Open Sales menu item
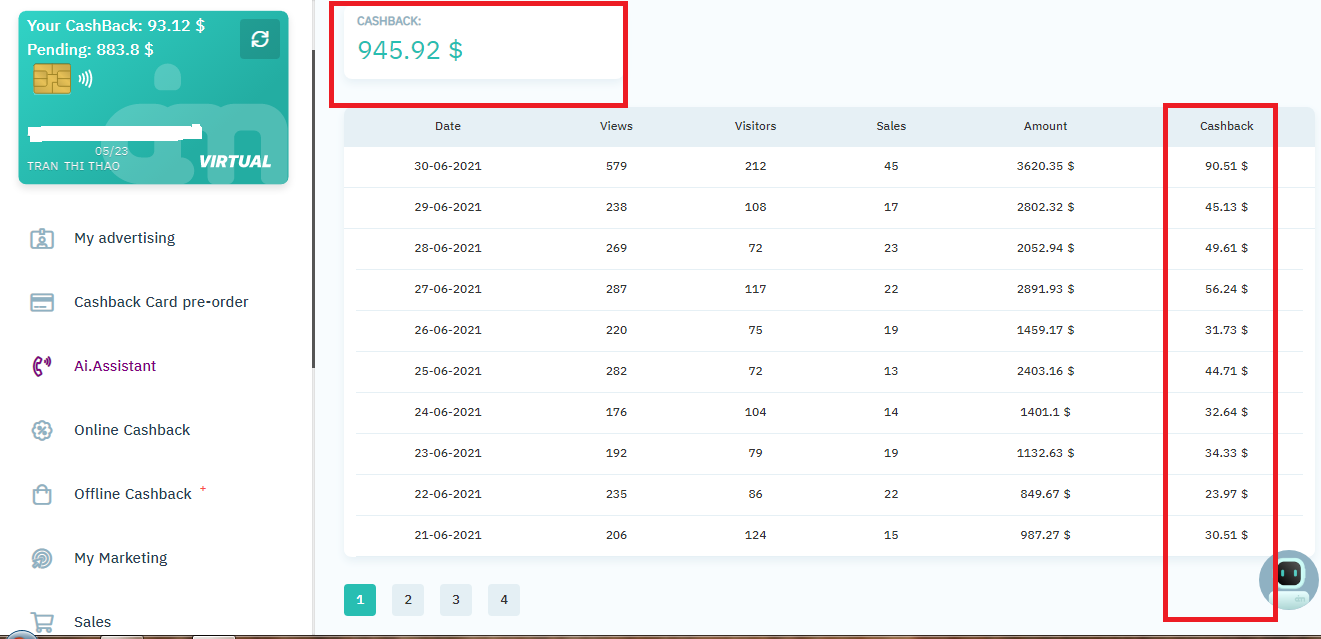 [92, 622]
